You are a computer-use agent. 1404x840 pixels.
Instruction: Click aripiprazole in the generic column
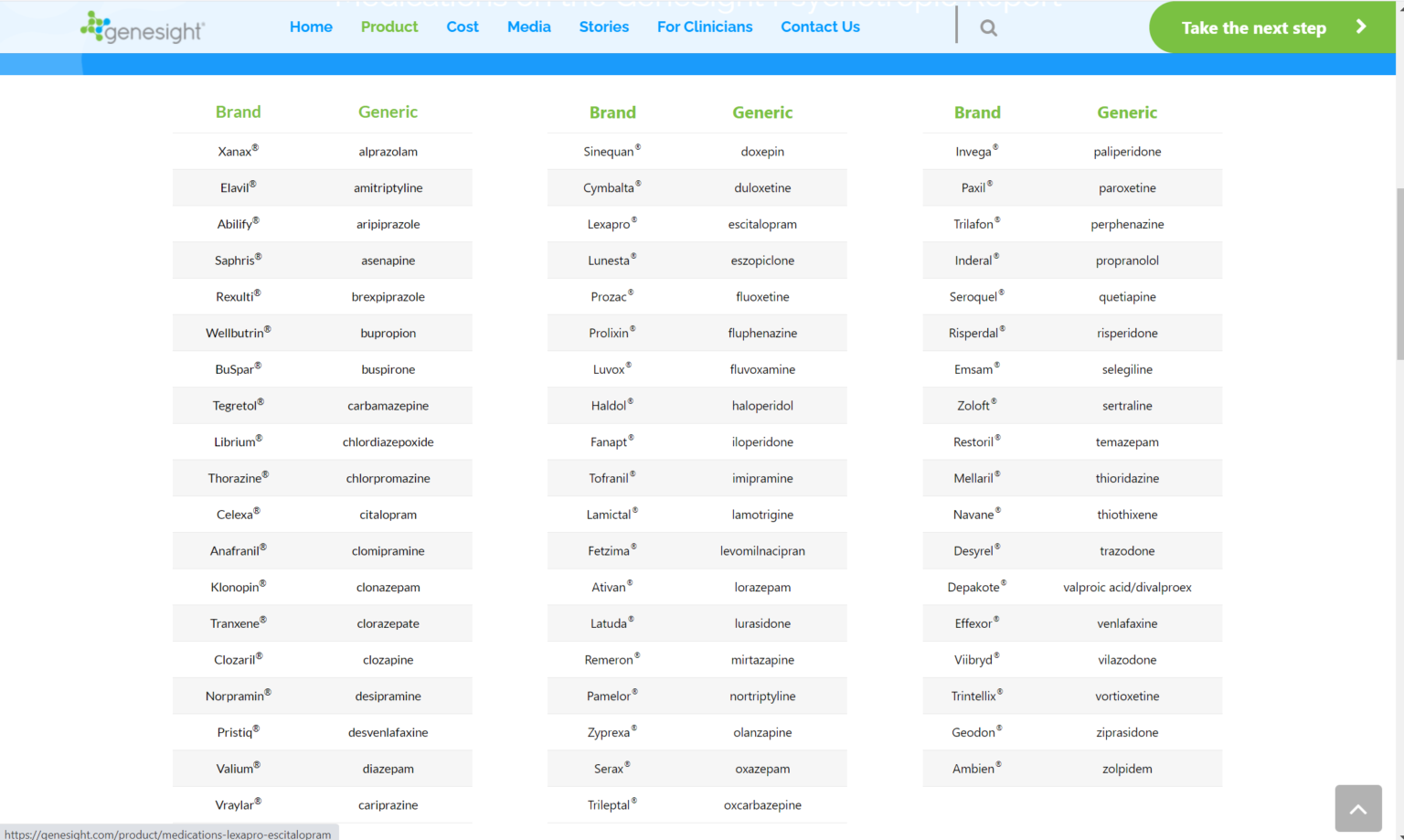(388, 224)
